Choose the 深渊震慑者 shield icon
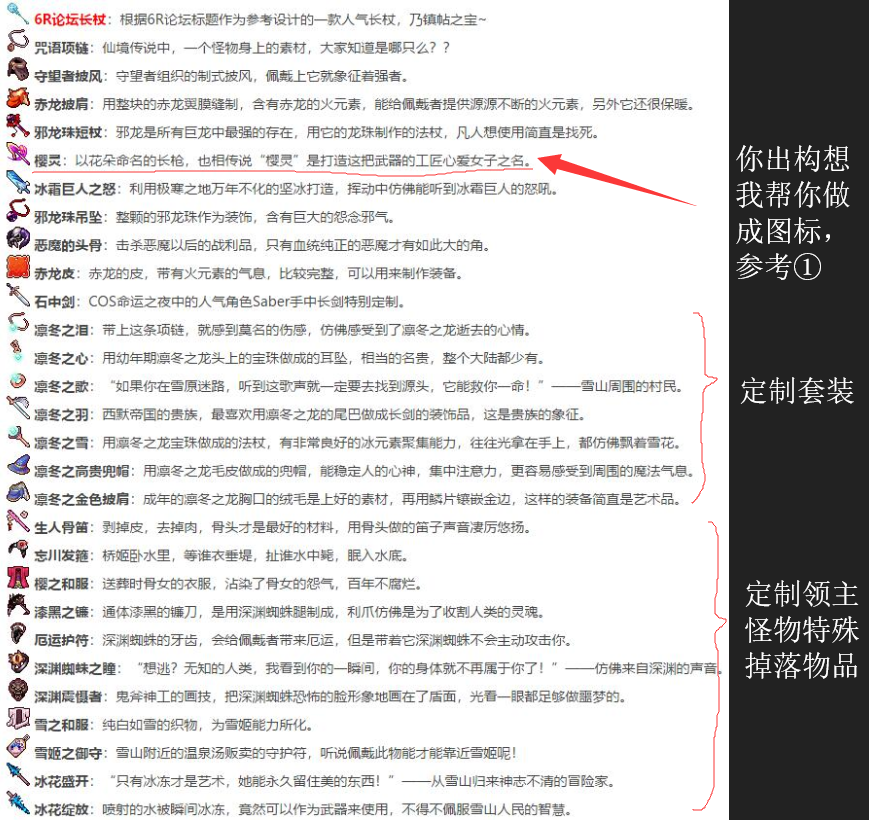This screenshot has height=820, width=869. pos(18,690)
